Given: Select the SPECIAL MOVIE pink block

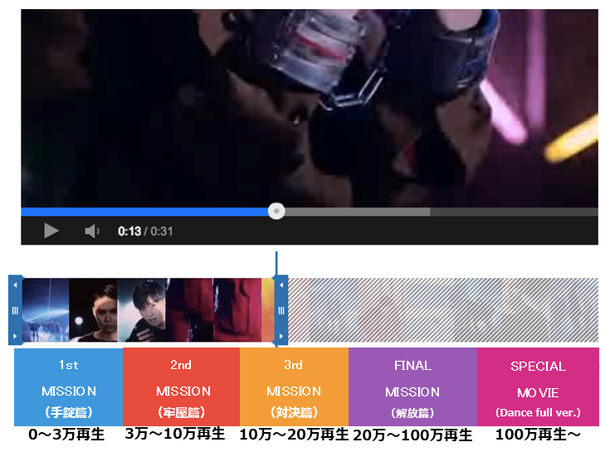Looking at the screenshot, I should (538, 387).
